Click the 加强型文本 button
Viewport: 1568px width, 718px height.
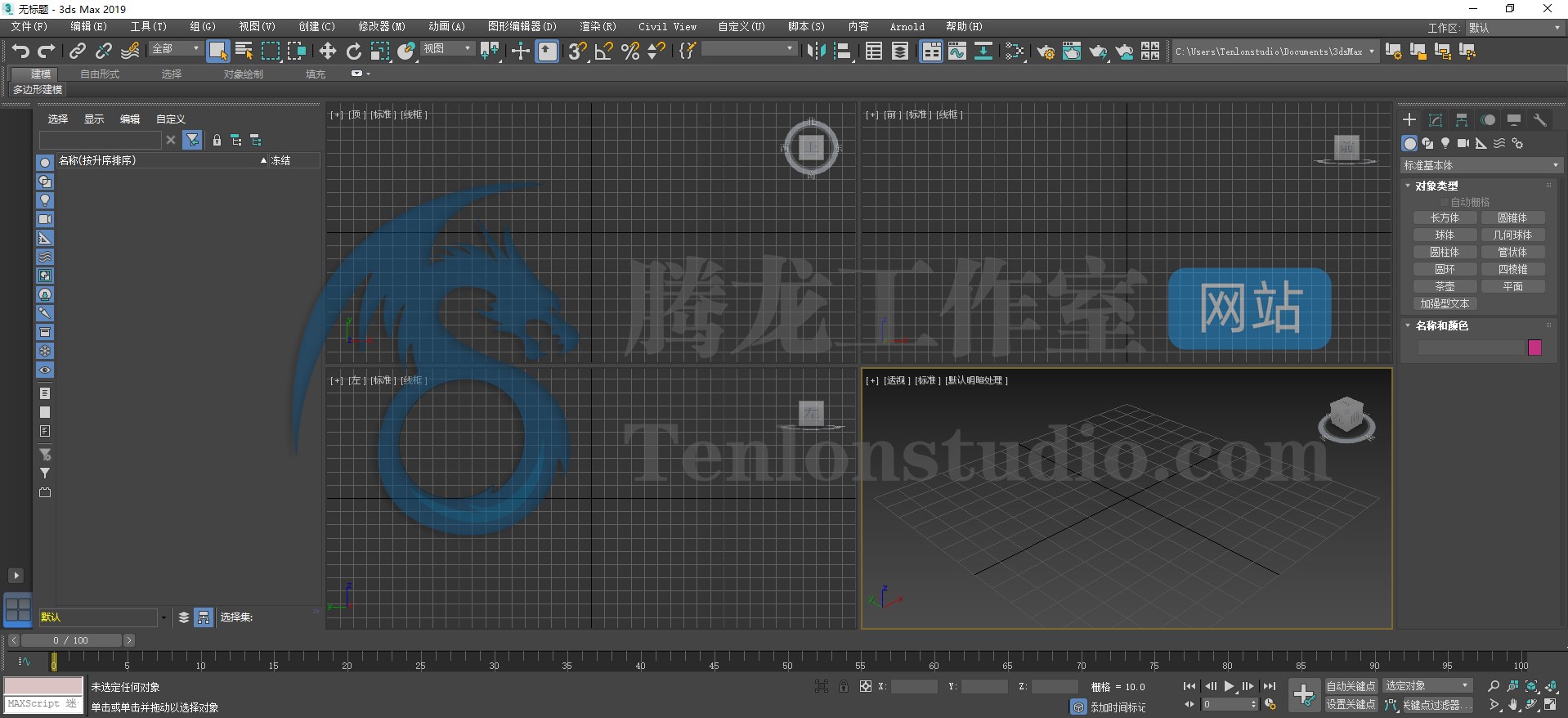click(1445, 303)
